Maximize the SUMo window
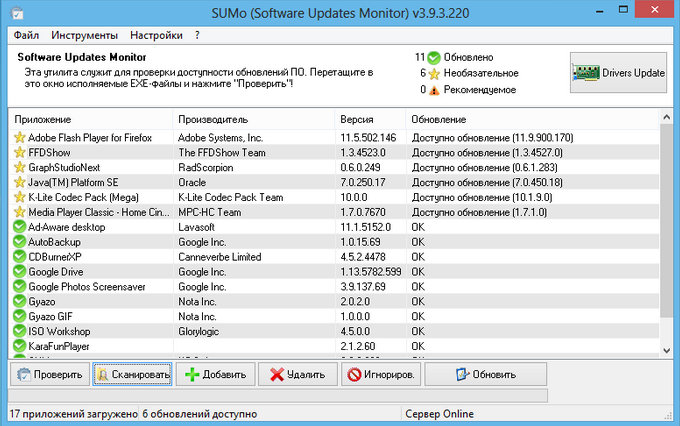The image size is (680, 426). point(623,10)
